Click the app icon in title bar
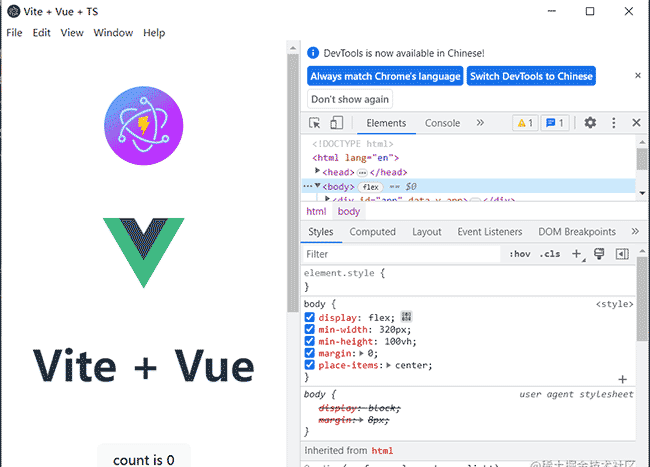The height and width of the screenshot is (467, 650). coord(13,11)
